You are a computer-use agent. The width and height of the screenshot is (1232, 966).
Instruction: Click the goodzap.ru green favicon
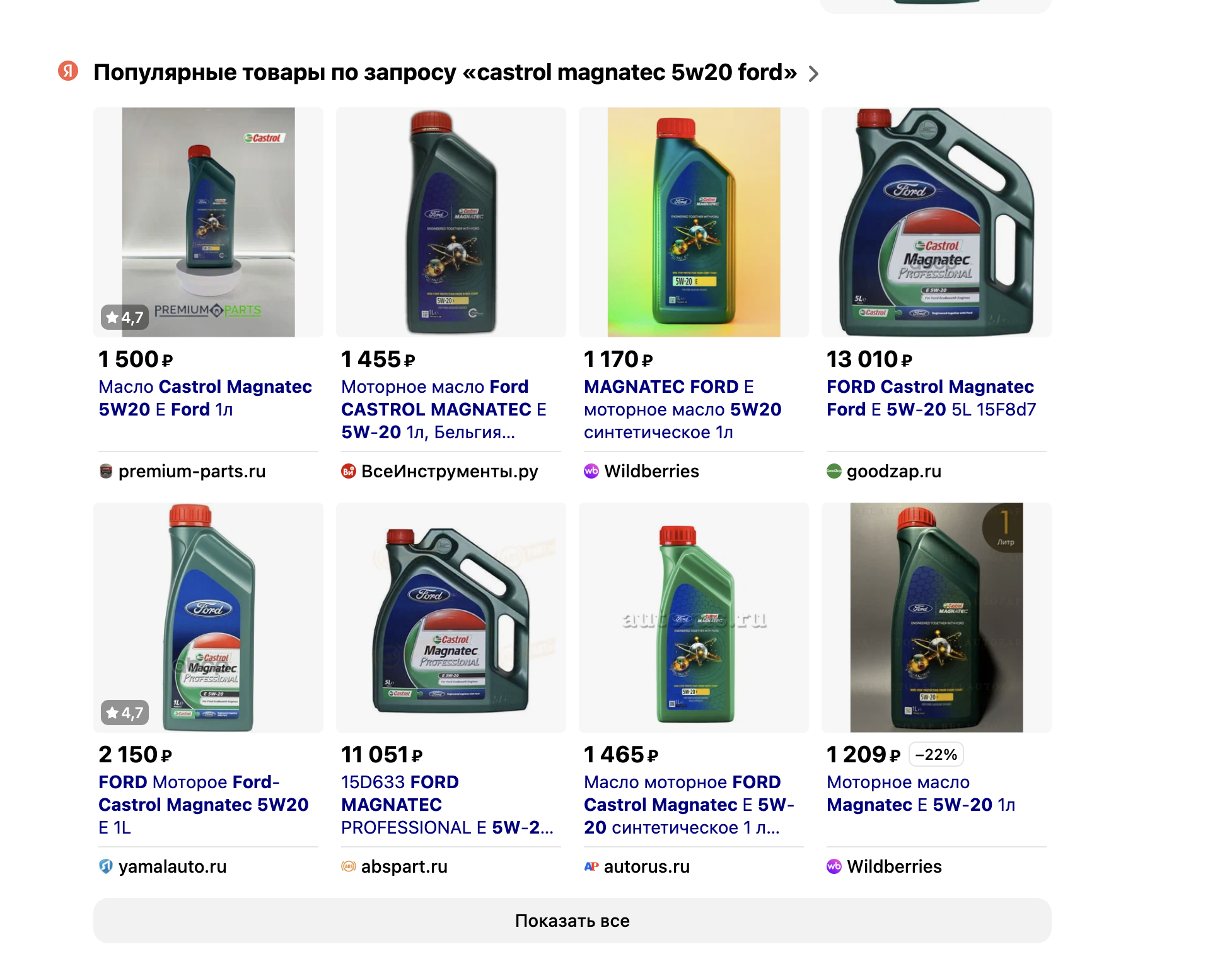tap(834, 471)
